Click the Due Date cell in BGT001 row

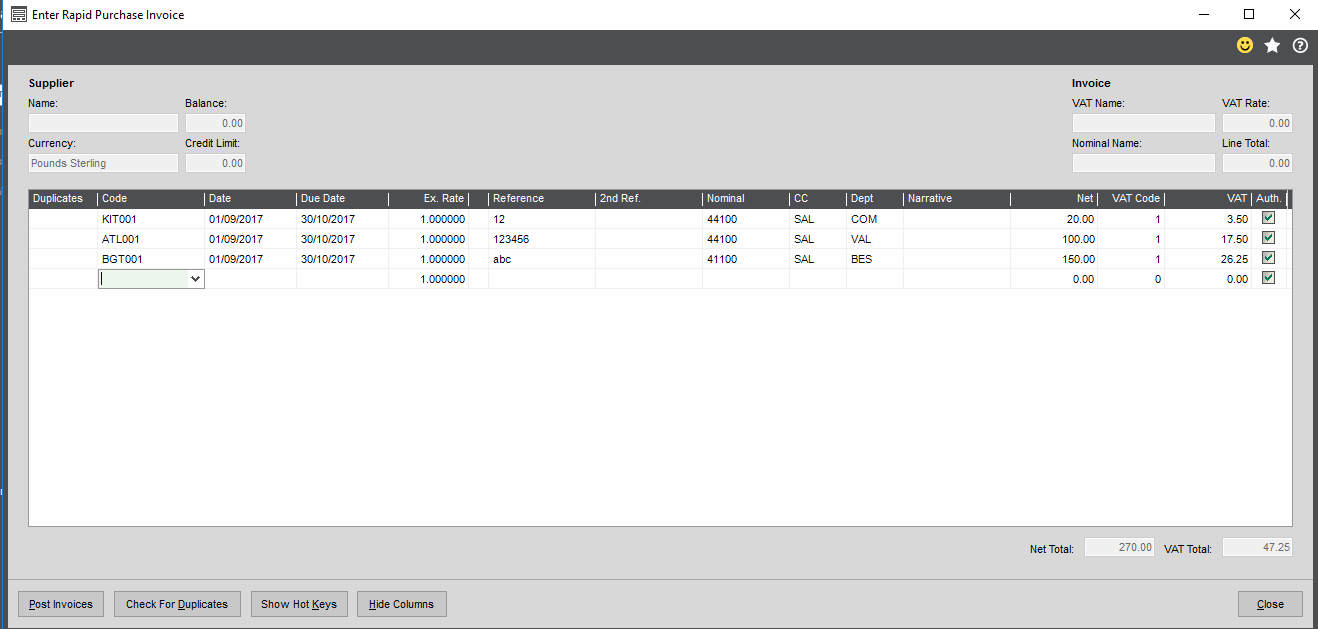coord(342,259)
